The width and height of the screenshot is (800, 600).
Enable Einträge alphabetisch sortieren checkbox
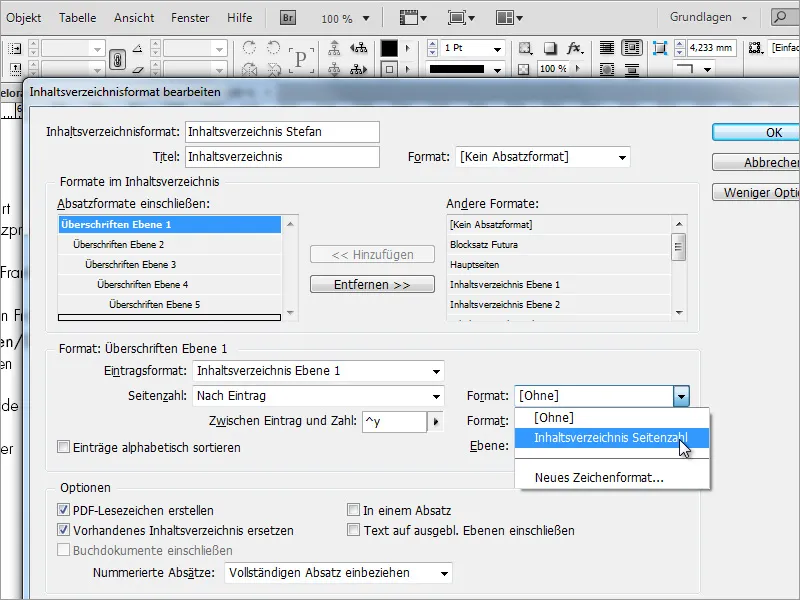click(x=63, y=447)
